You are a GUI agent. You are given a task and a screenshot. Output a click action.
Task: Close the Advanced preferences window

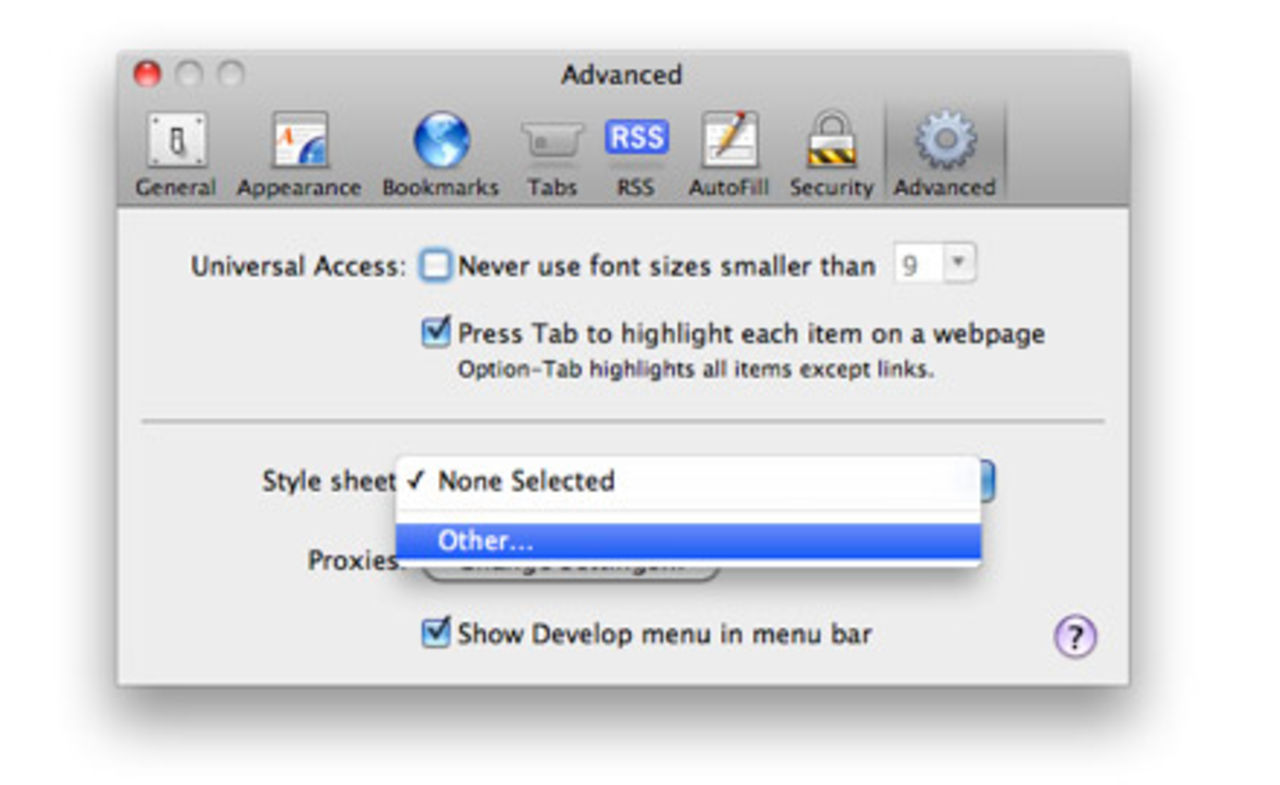[147, 74]
